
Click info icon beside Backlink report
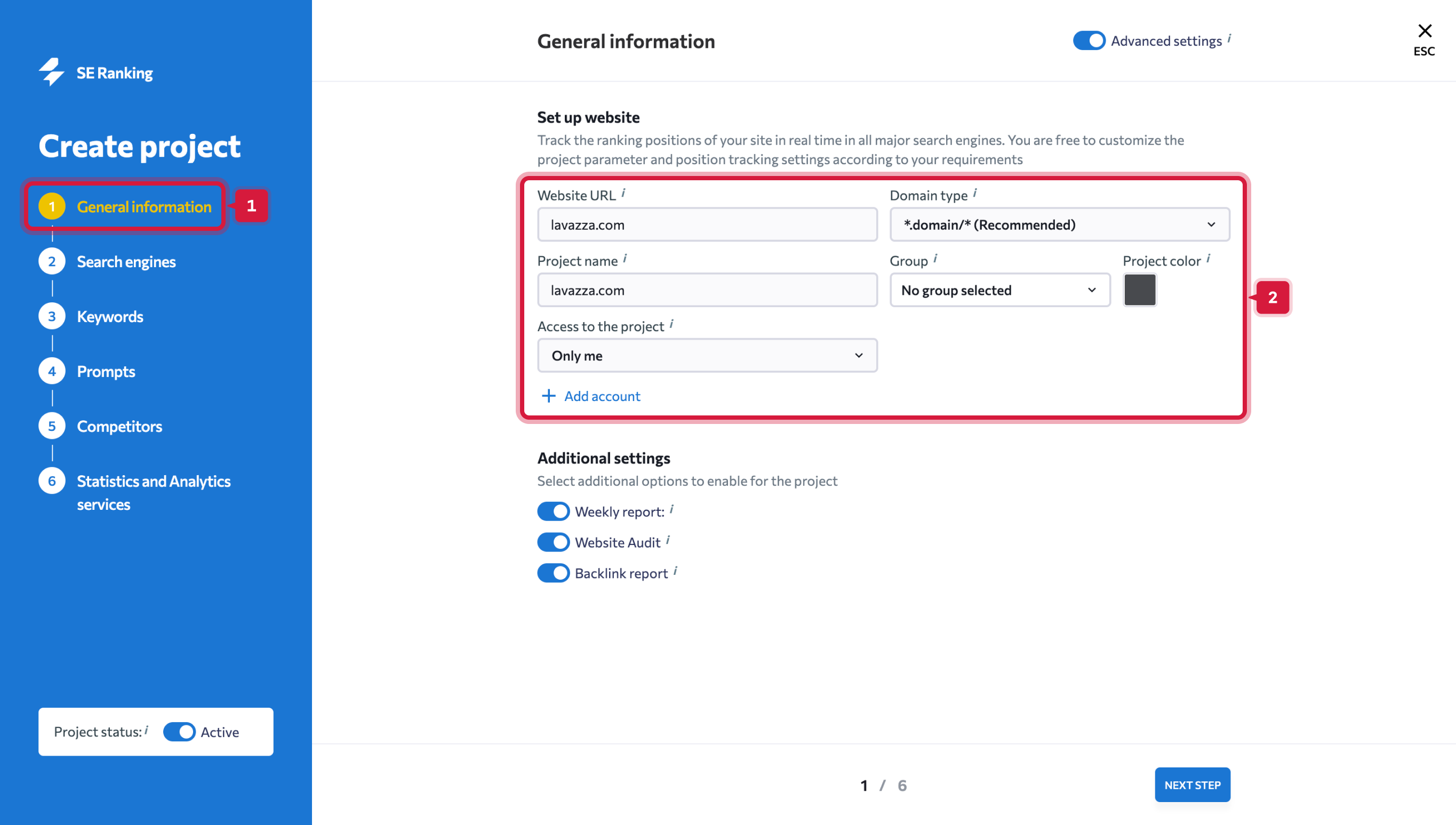point(675,571)
